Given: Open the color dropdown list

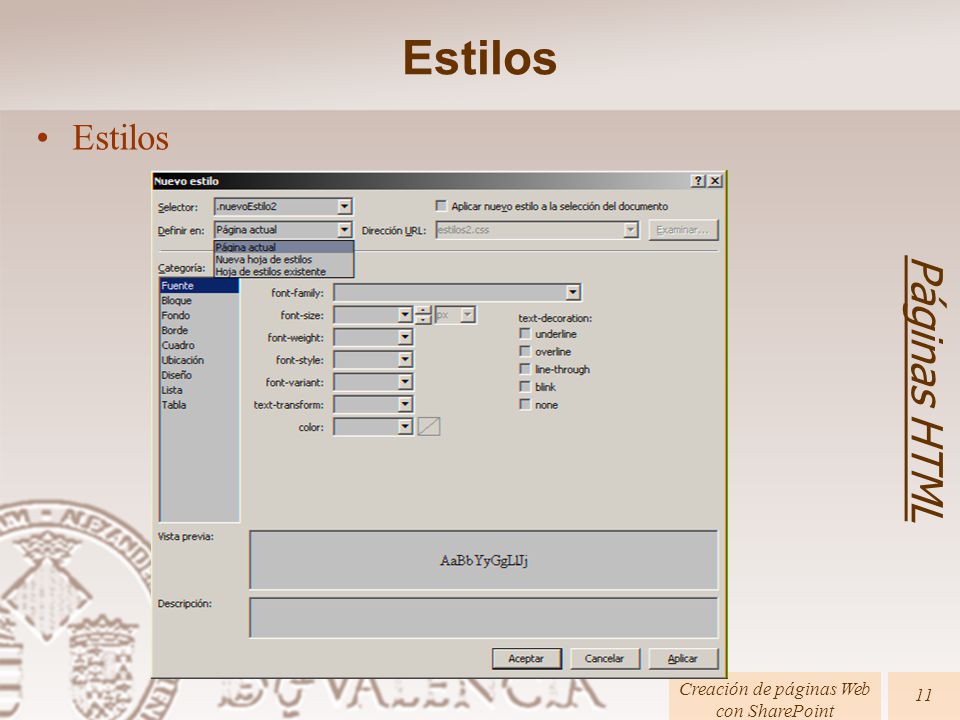Looking at the screenshot, I should point(405,427).
